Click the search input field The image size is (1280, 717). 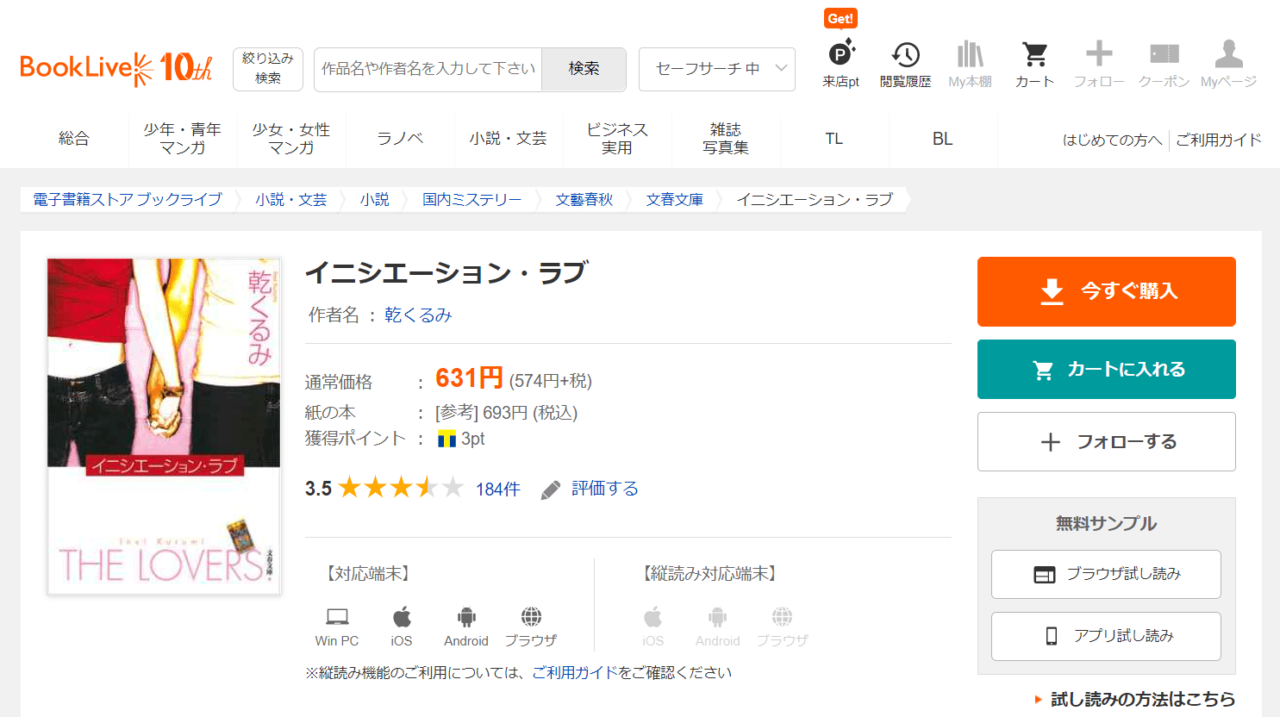pyautogui.click(x=428, y=69)
